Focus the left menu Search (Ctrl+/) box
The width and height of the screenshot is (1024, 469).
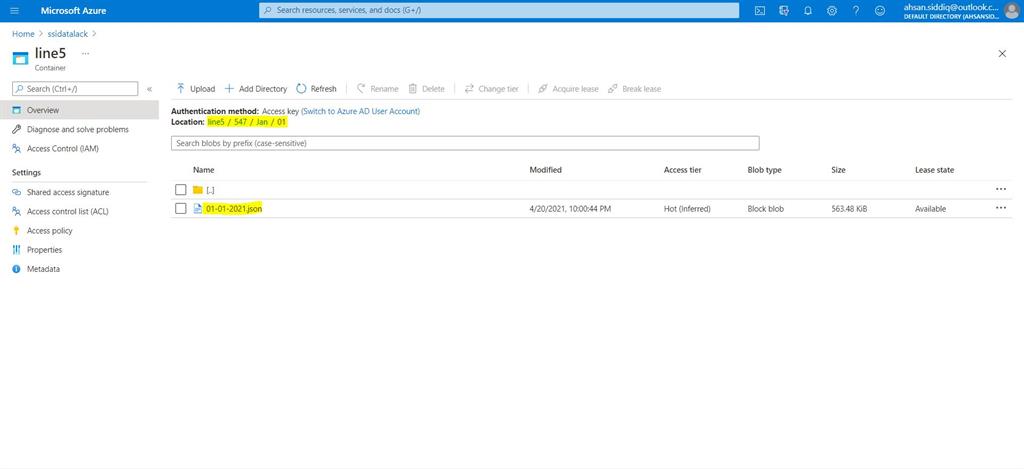pyautogui.click(x=75, y=89)
